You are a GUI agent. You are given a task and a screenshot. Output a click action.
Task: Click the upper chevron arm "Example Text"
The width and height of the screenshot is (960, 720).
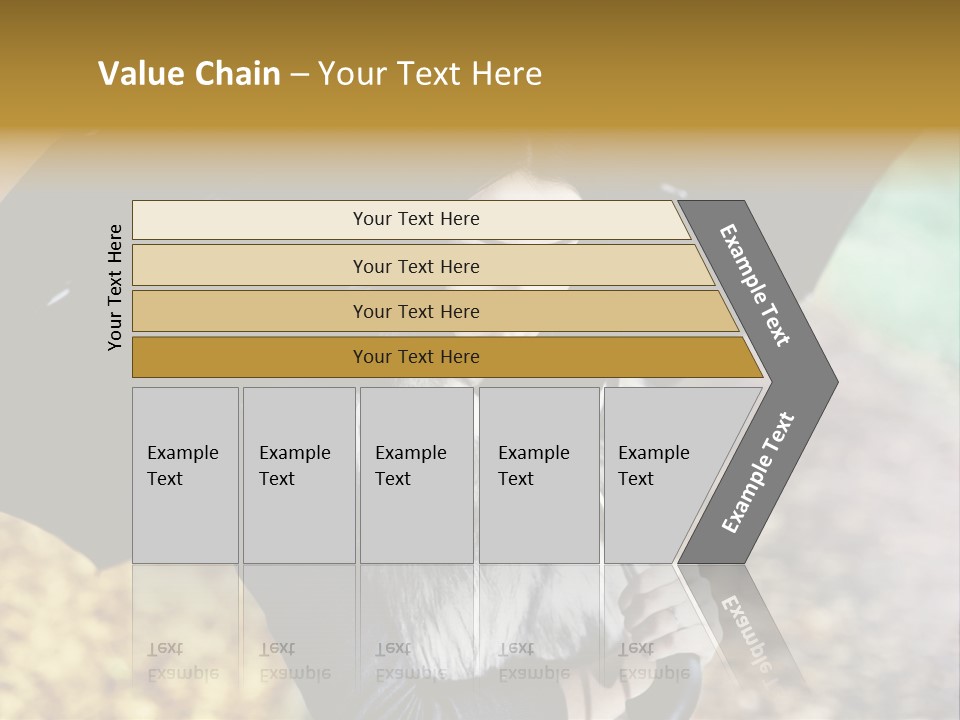(755, 285)
